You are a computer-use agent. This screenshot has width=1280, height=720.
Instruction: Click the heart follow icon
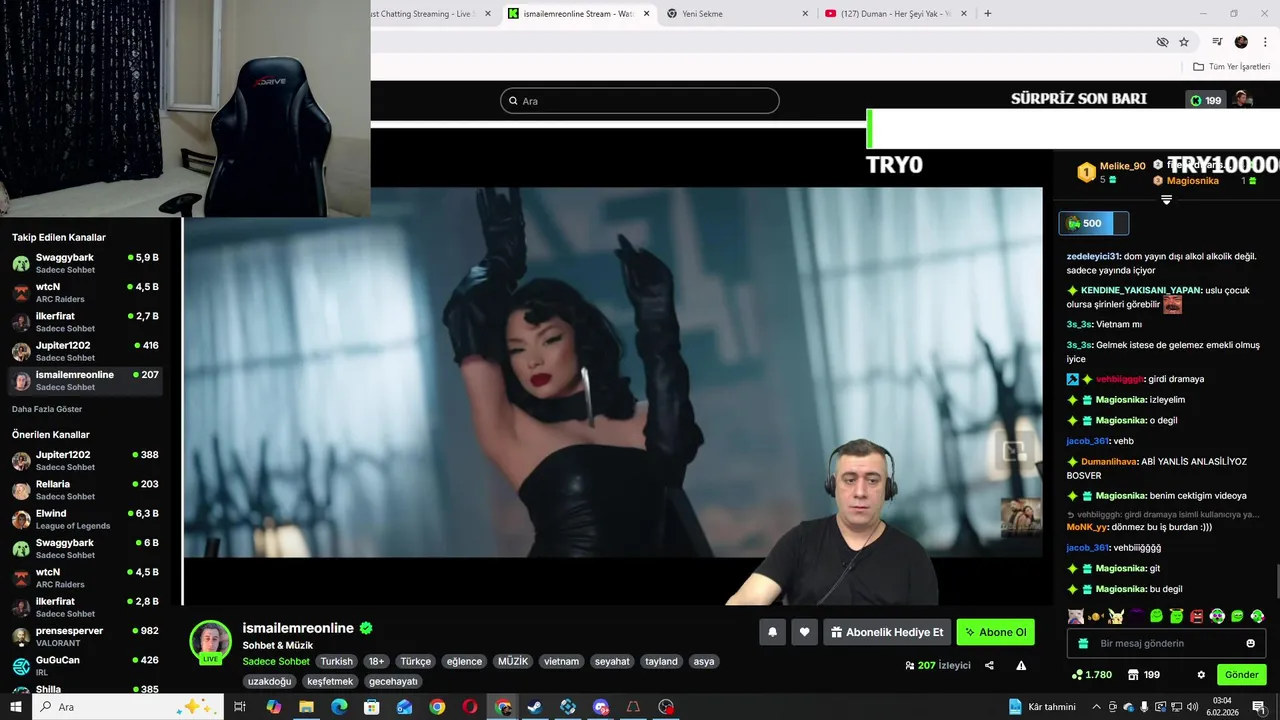[804, 632]
